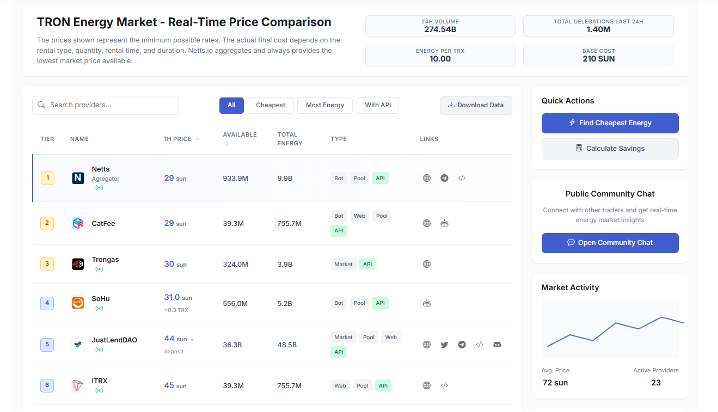The height and width of the screenshot is (412, 718).
Task: Open JustLendDAO Discord link icon
Action: coord(497,344)
